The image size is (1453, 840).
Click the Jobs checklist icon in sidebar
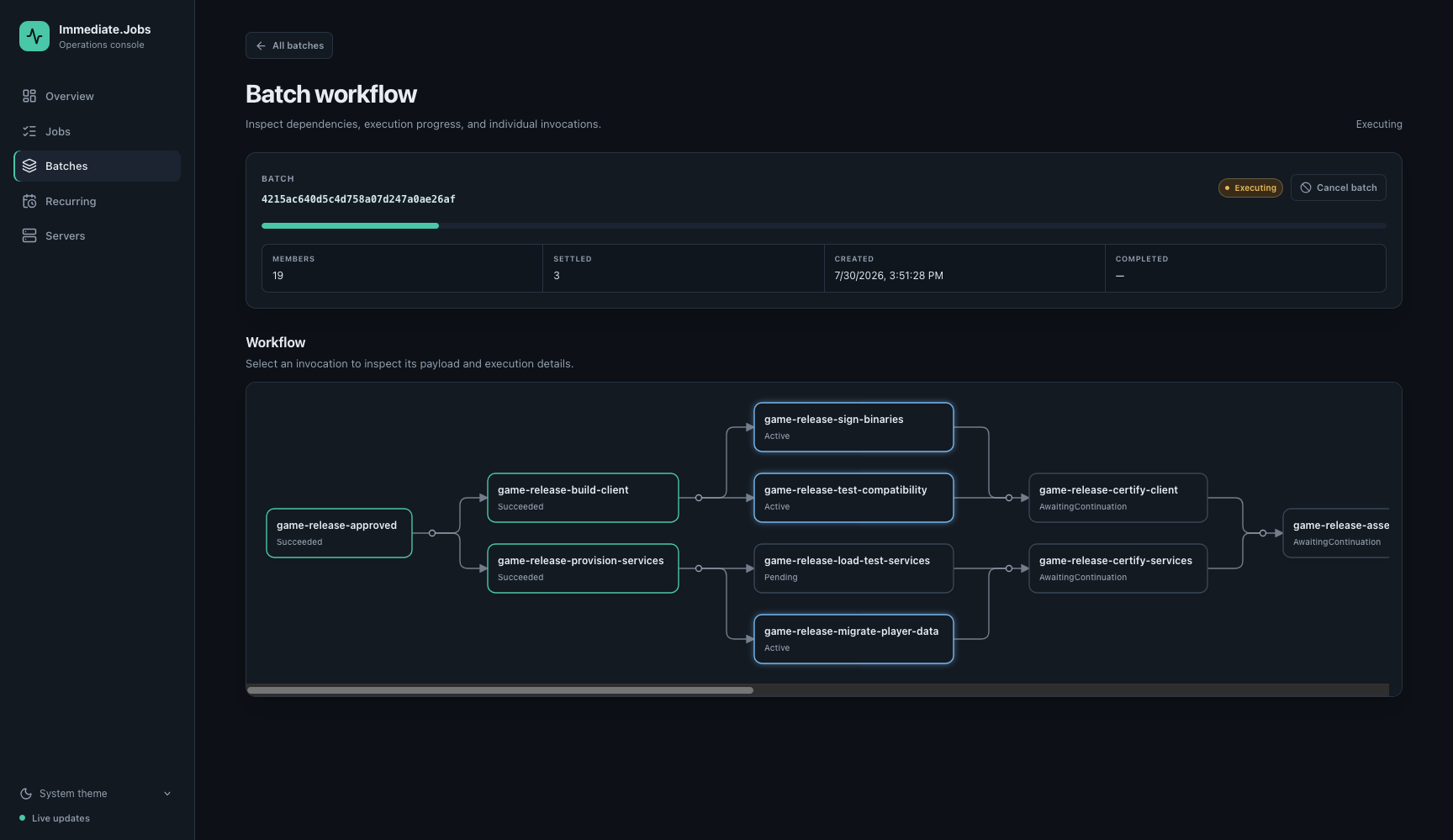[29, 131]
